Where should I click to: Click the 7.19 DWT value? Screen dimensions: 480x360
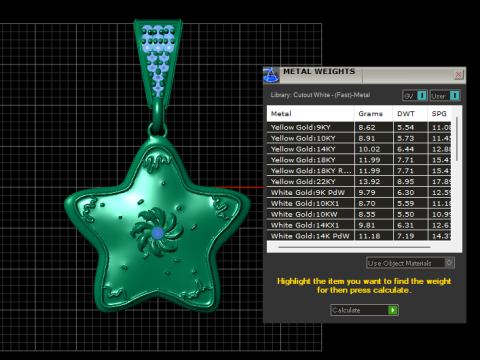point(406,236)
